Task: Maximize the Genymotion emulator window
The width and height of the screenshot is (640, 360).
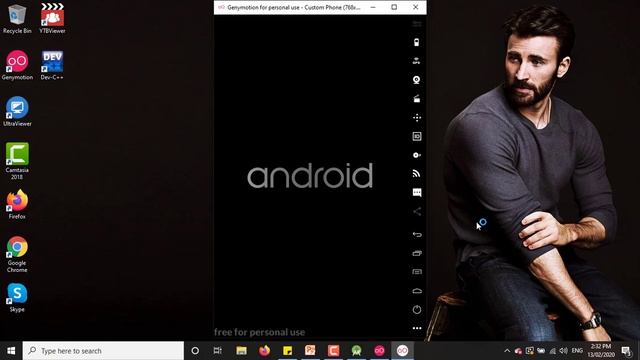Action: (x=394, y=7)
